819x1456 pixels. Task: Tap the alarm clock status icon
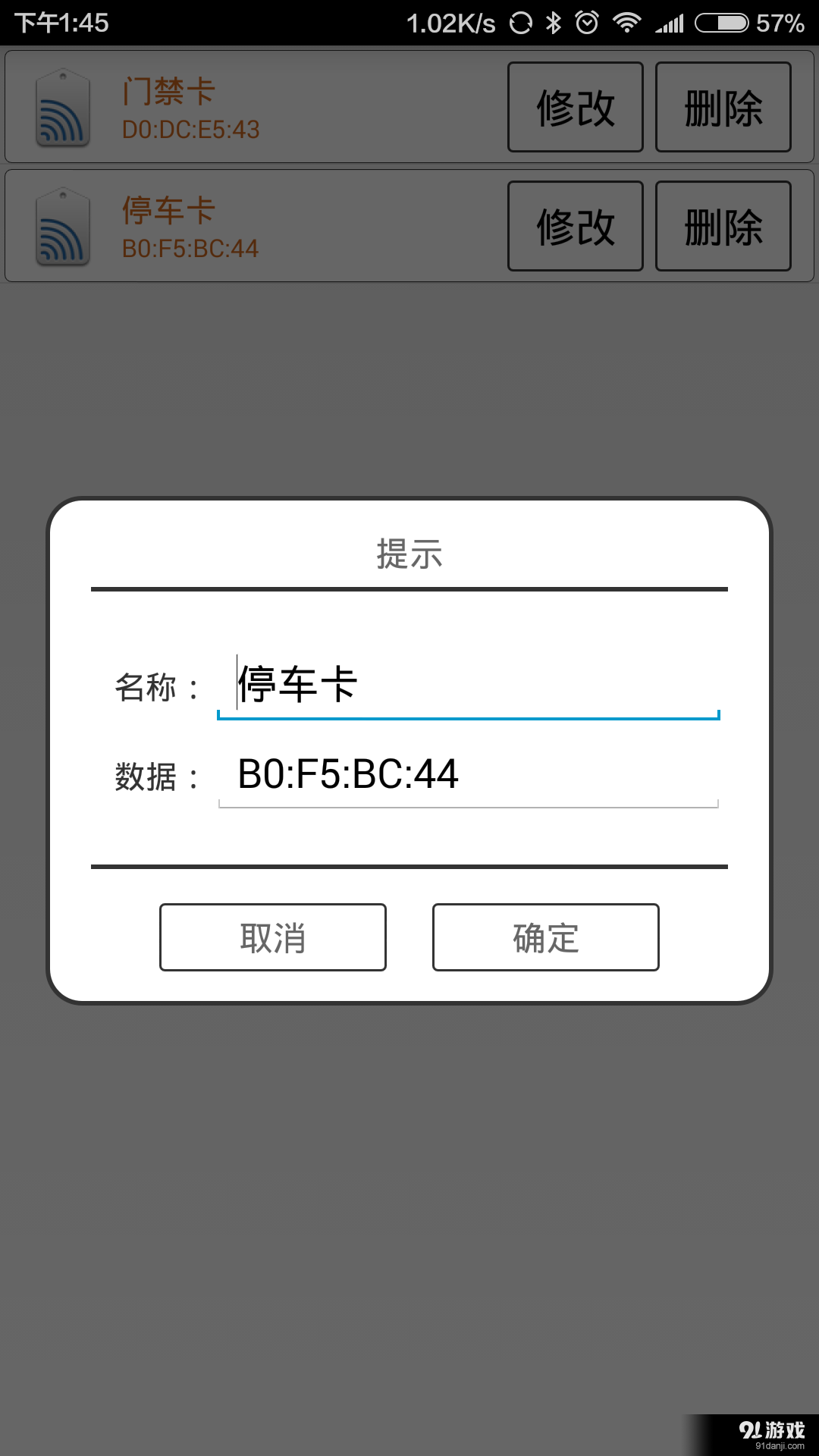pos(587,23)
